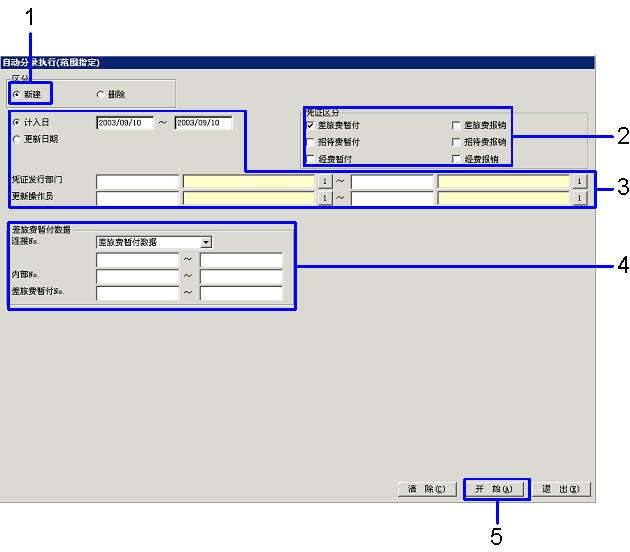Choose the 更新日期 radio option
The width and height of the screenshot is (630, 552).
pos(16,139)
